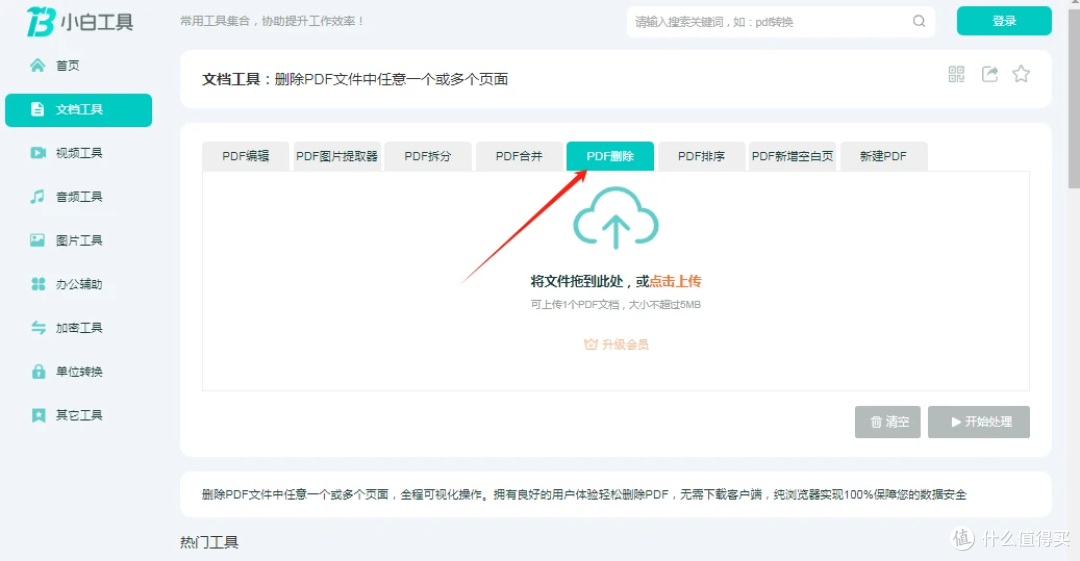Click the 小白工具 logo icon
Image resolution: width=1080 pixels, height=561 pixels.
(40, 21)
